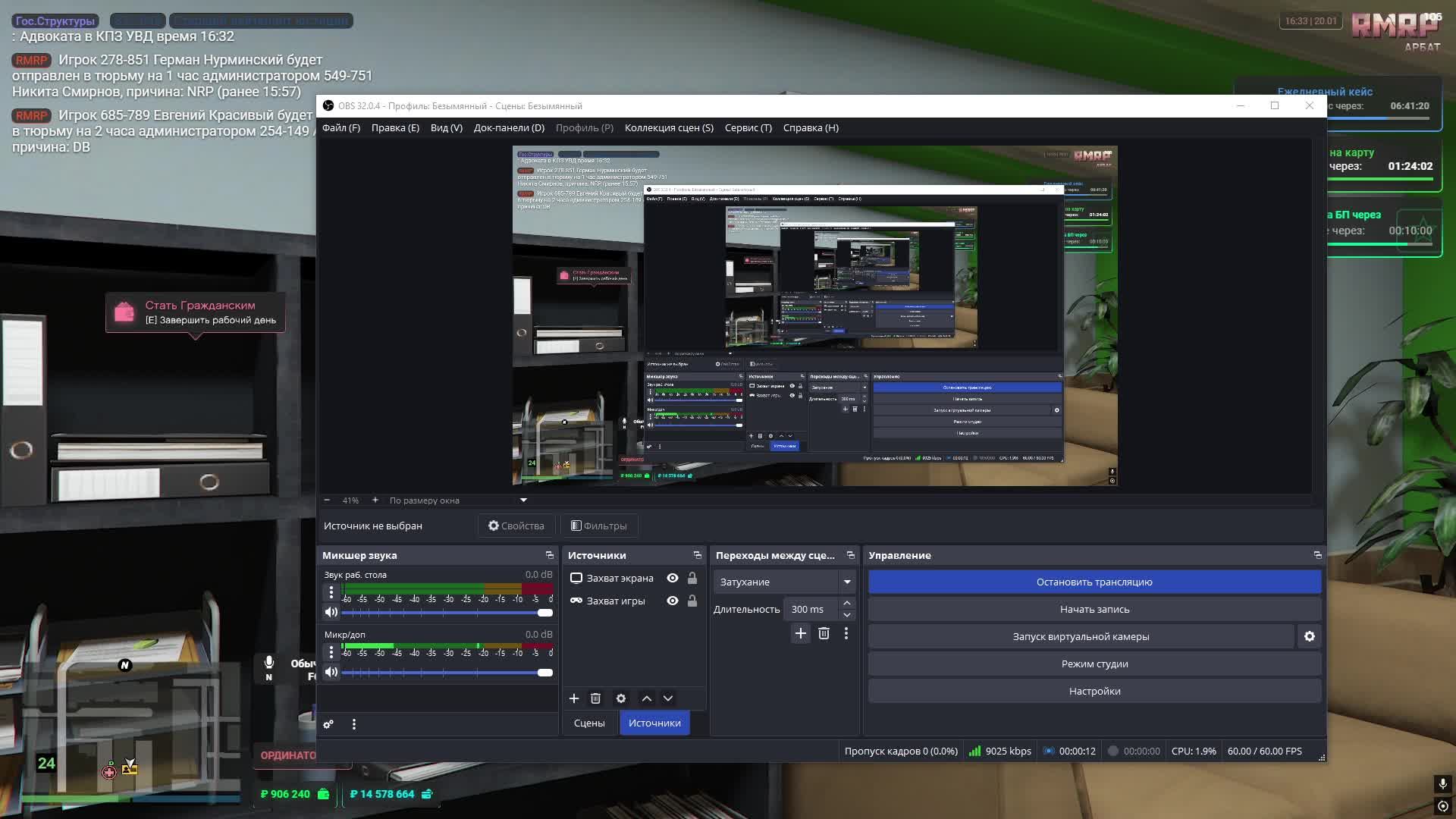The image size is (1456, 819).
Task: Open source properties gear in Источники
Action: 621,698
